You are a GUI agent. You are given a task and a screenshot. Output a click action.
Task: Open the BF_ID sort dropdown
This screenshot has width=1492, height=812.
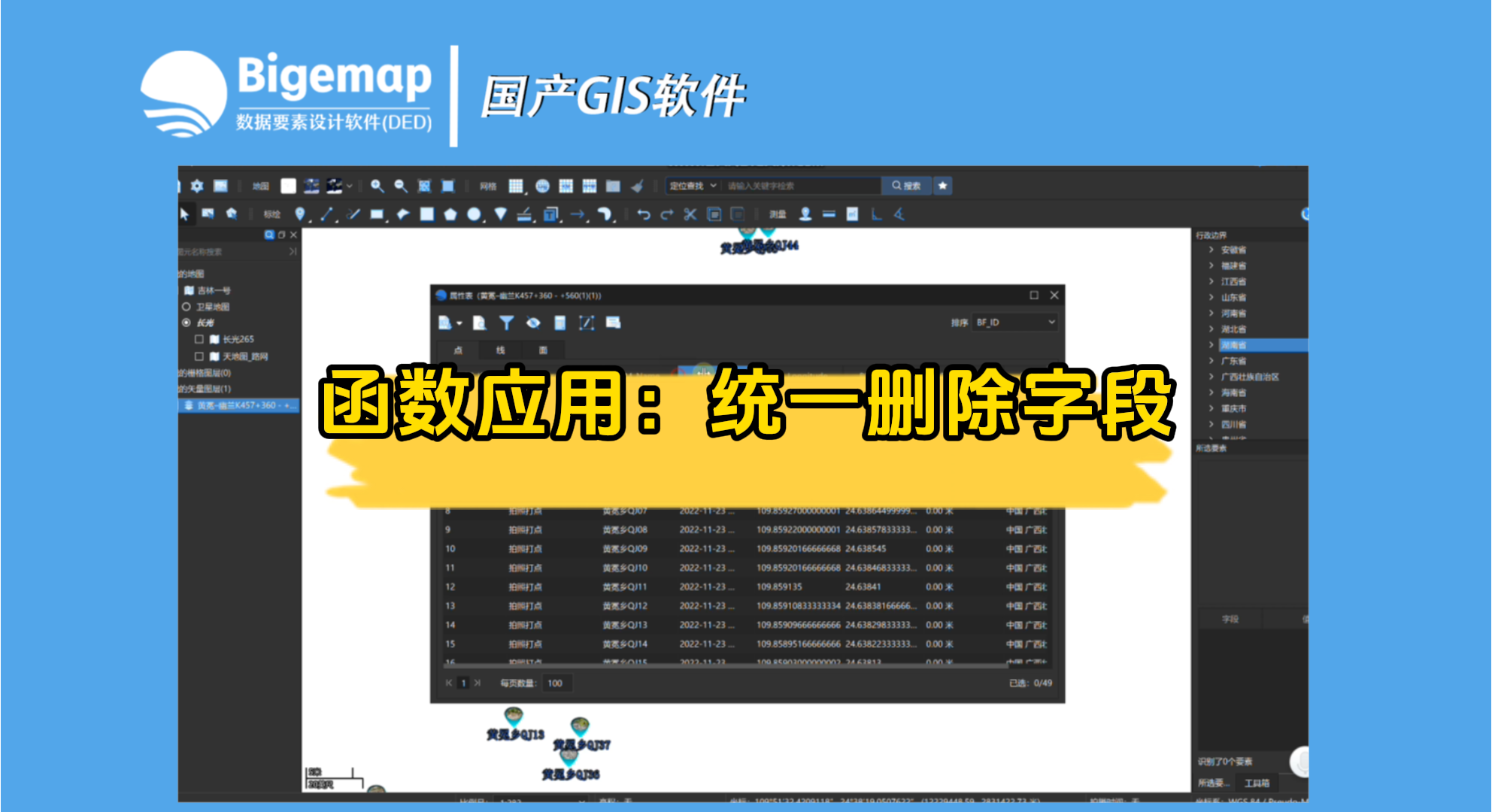click(x=1014, y=323)
